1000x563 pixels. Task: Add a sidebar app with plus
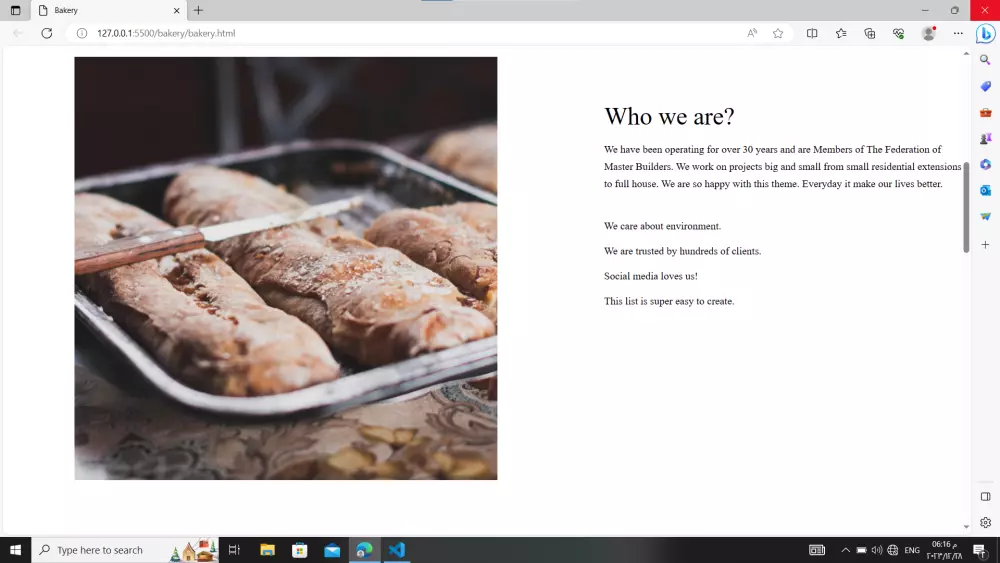coord(985,245)
